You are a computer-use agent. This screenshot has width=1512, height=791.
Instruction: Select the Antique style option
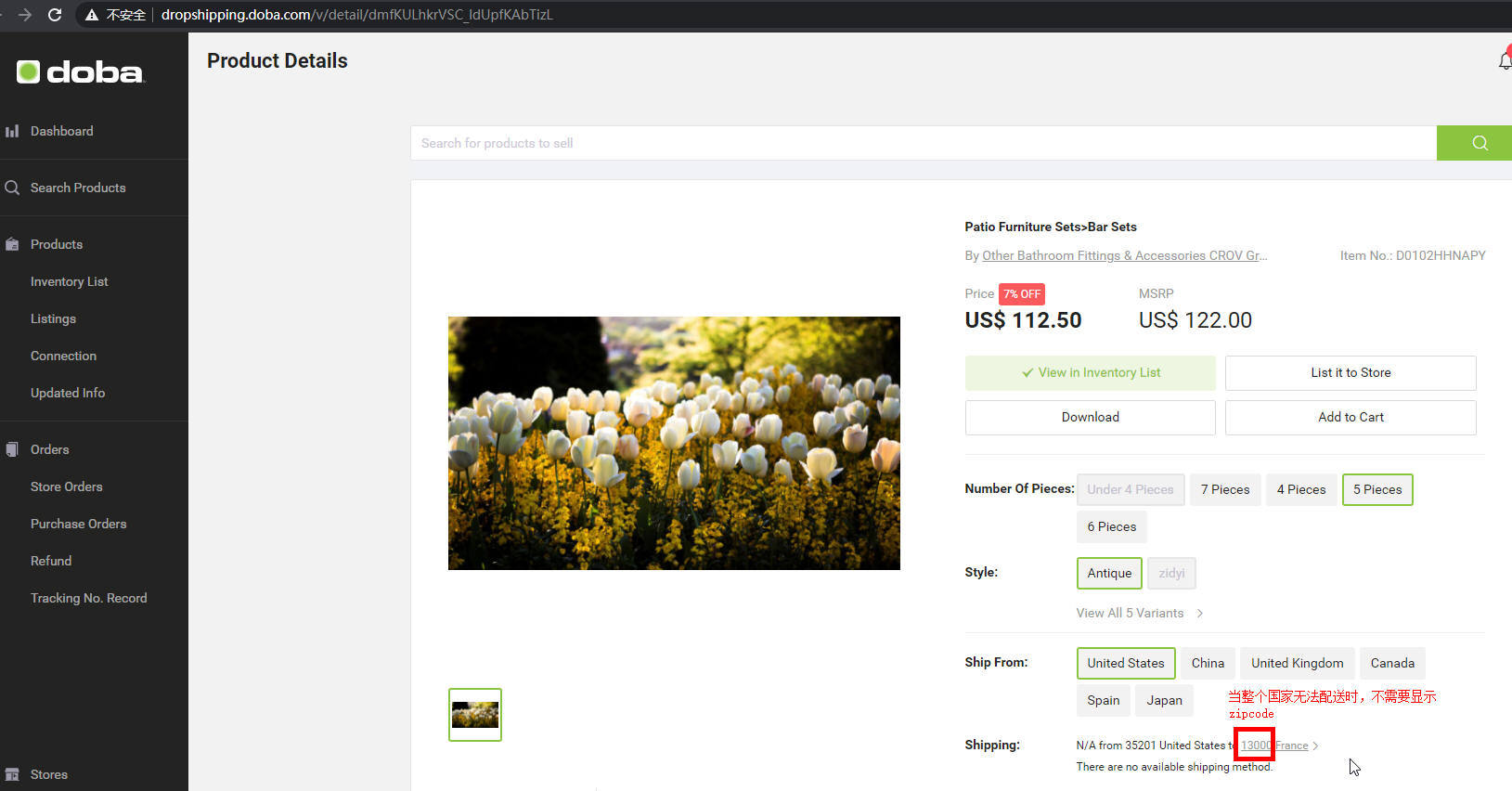pyautogui.click(x=1108, y=573)
